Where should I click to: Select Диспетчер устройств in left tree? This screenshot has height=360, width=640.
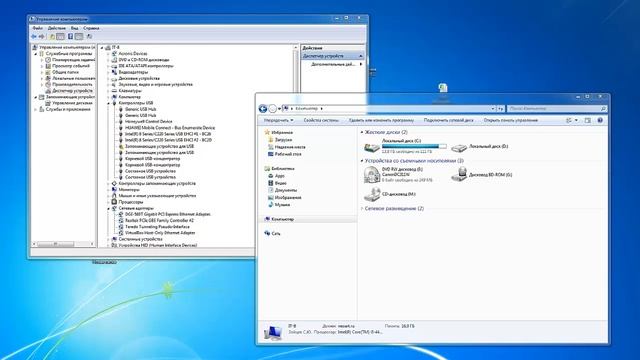click(69, 91)
